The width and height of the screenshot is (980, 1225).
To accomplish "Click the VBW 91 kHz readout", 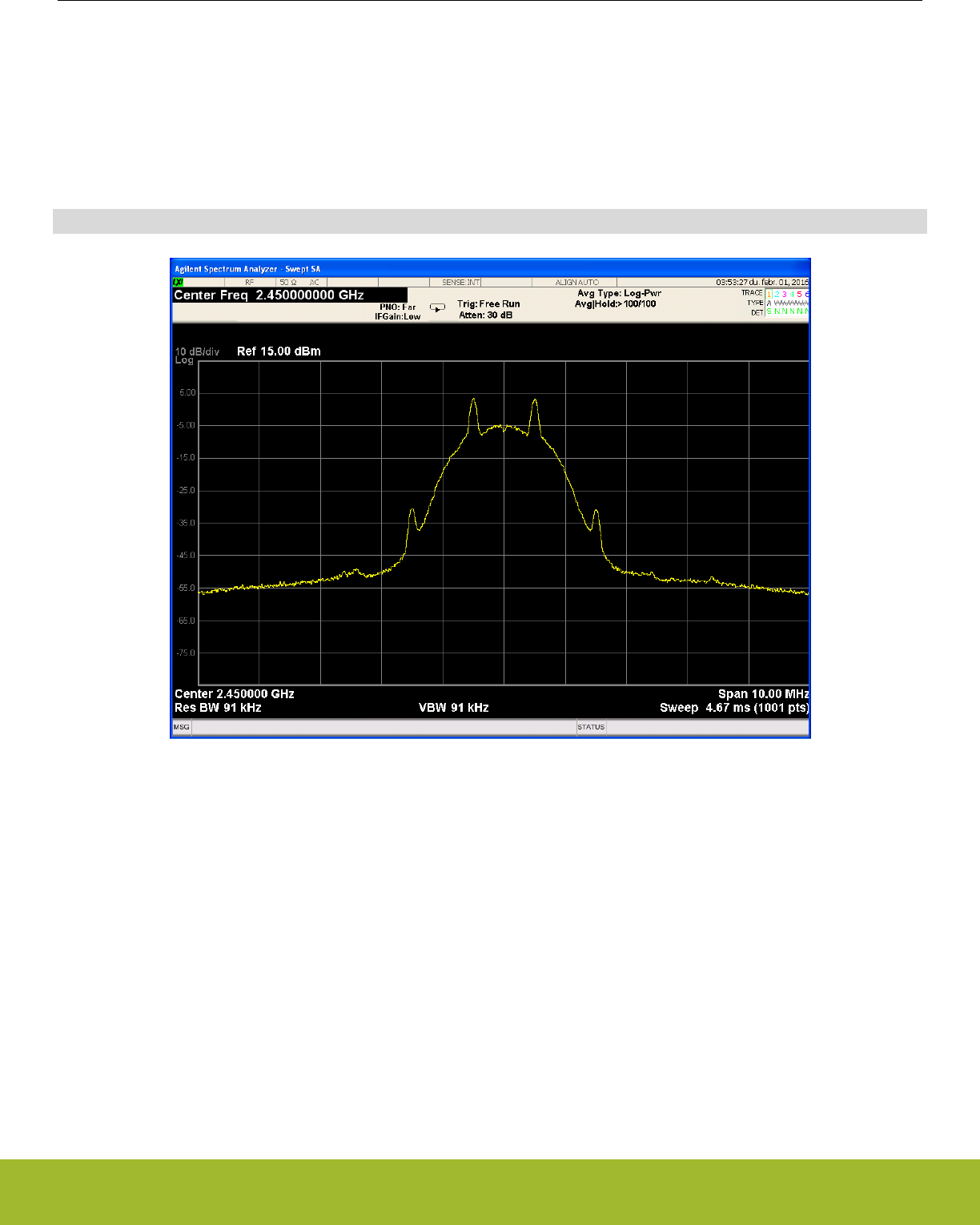I will (x=453, y=708).
